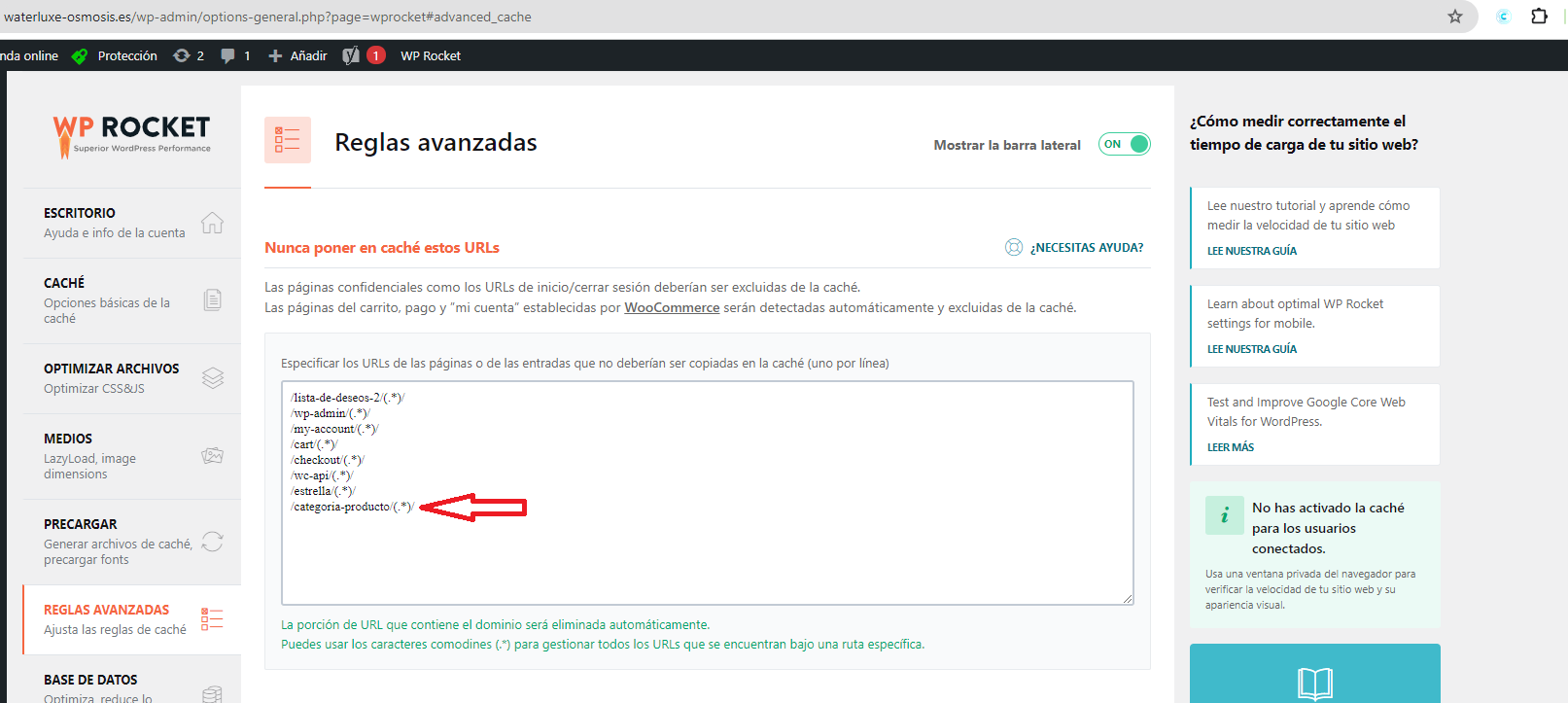Click the Base de Datos database icon
This screenshot has height=703, width=1568.
click(x=212, y=694)
